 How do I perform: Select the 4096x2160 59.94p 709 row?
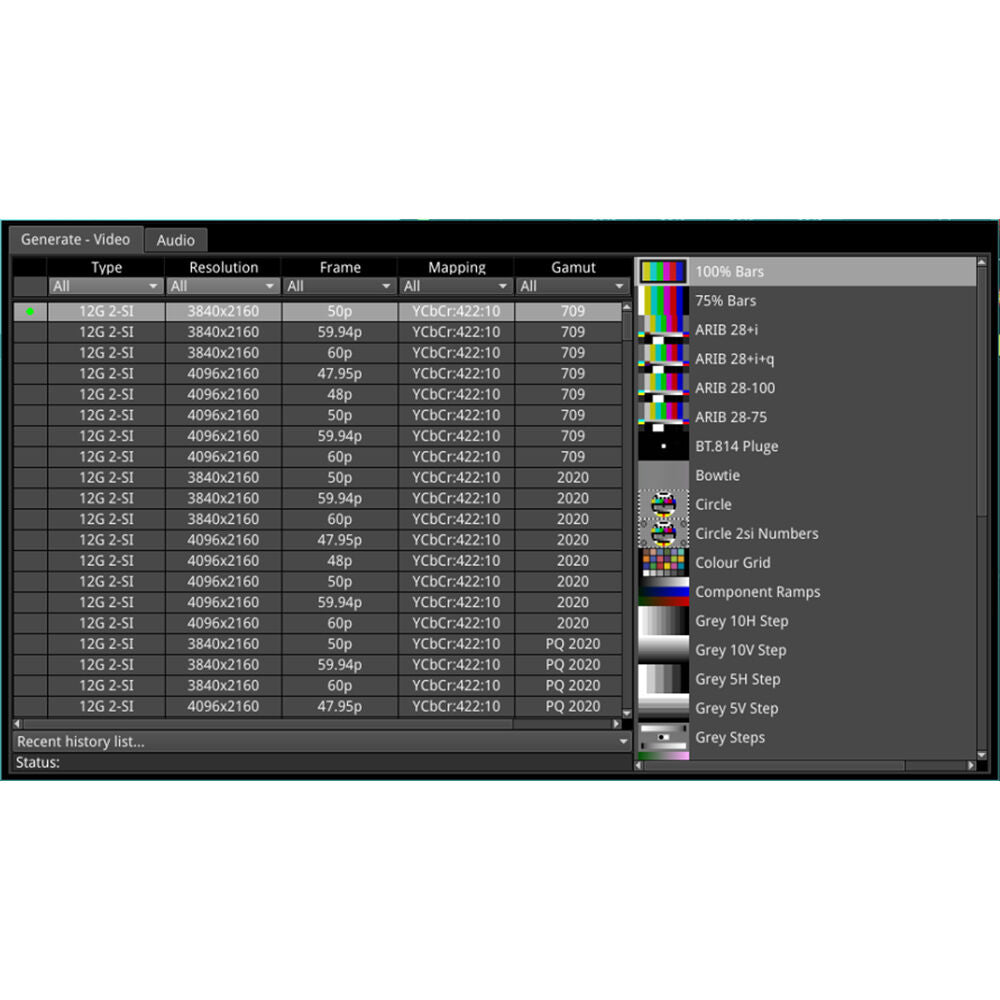click(318, 436)
